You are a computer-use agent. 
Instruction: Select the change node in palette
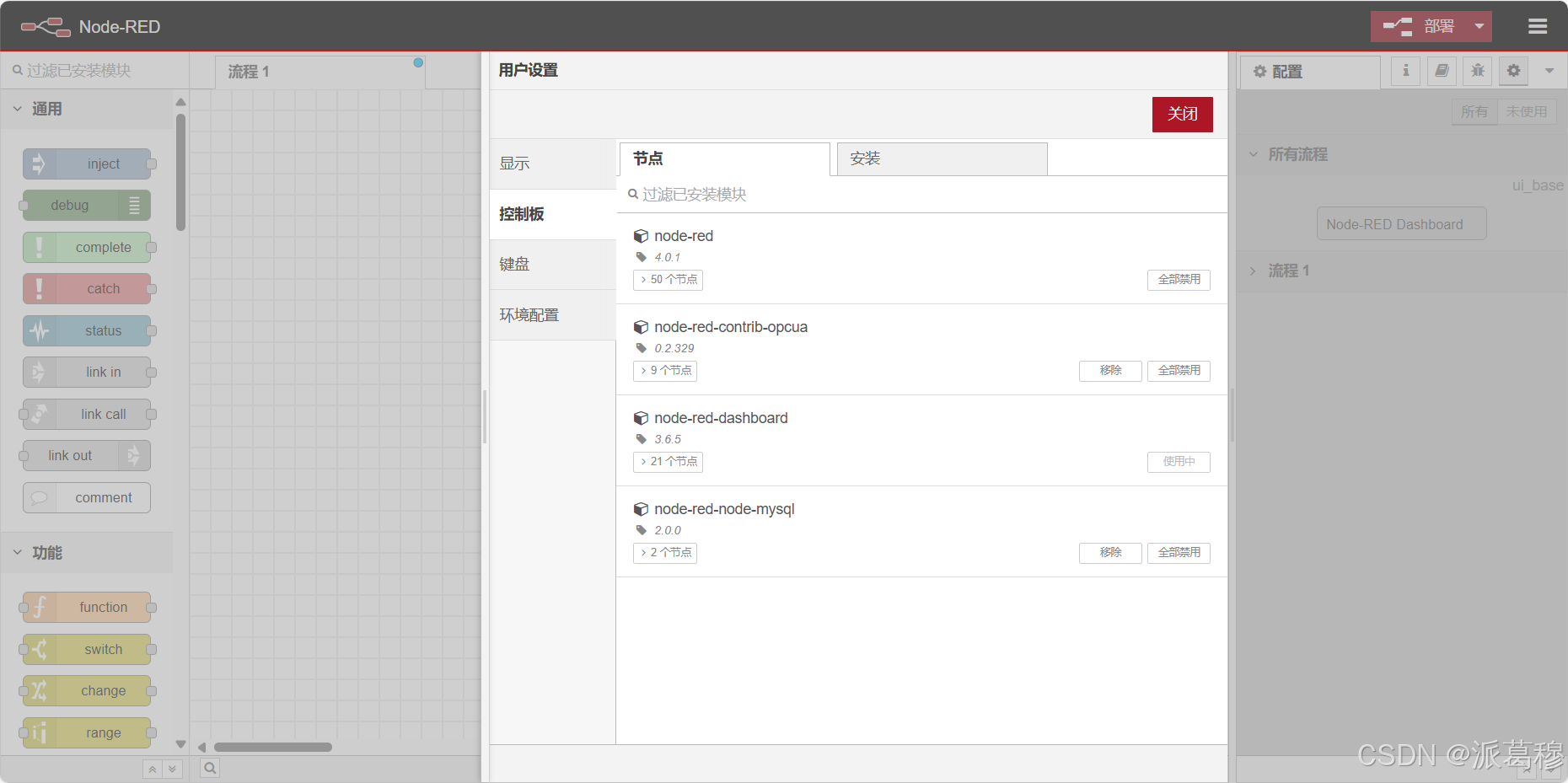pos(87,690)
